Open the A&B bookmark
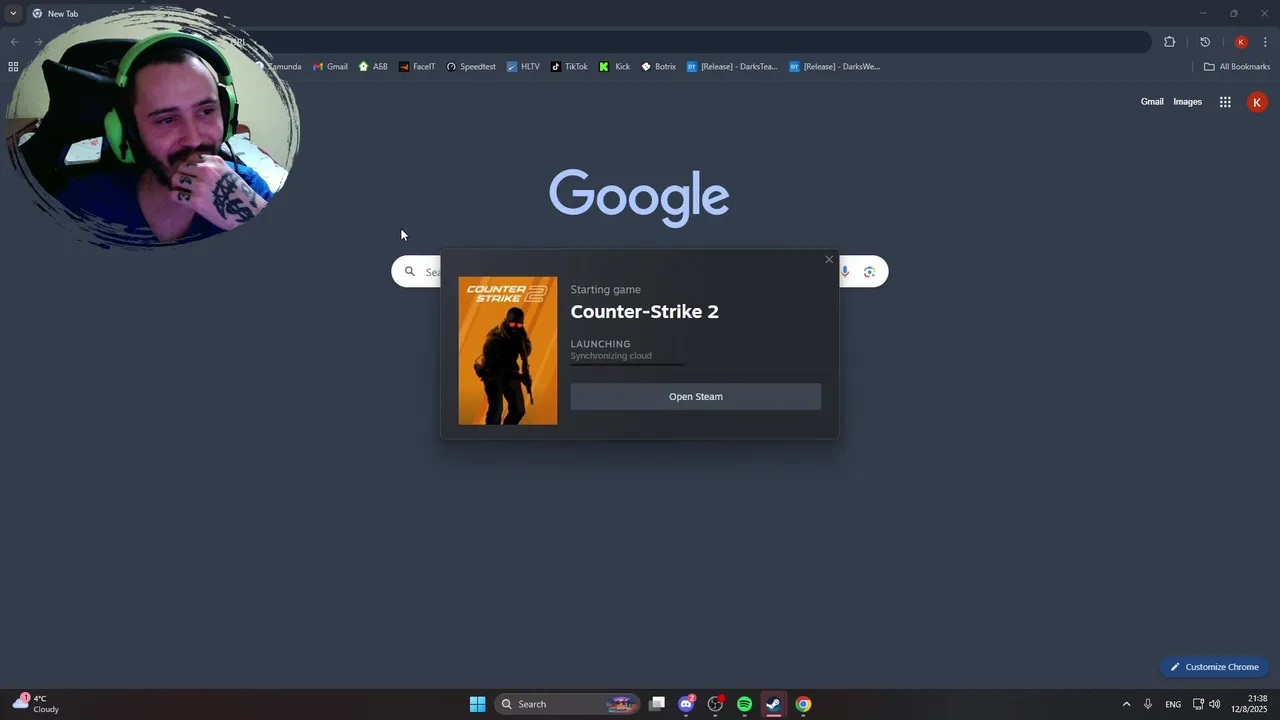Image resolution: width=1280 pixels, height=720 pixels. [373, 67]
